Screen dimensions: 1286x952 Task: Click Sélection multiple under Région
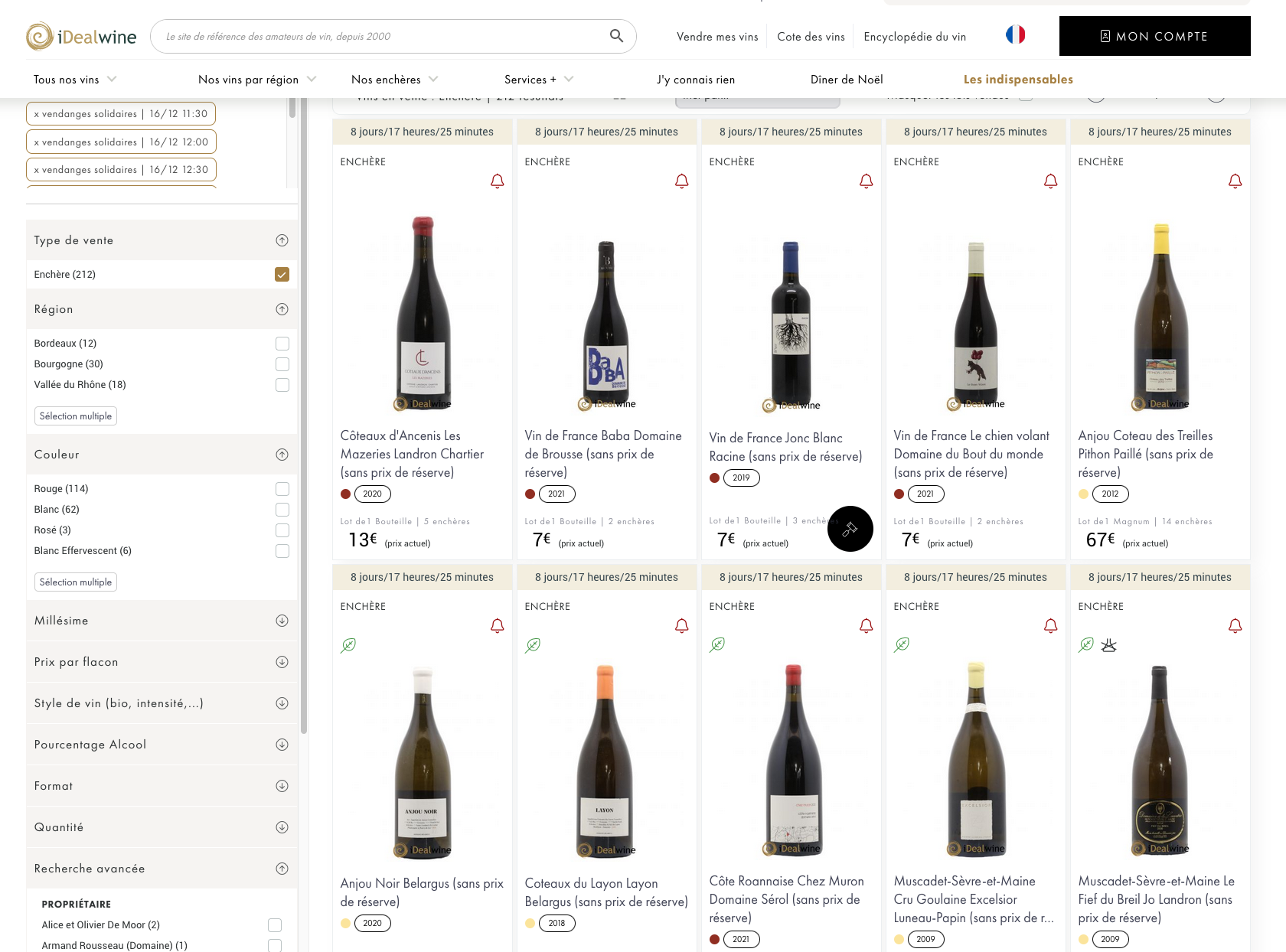tap(76, 416)
